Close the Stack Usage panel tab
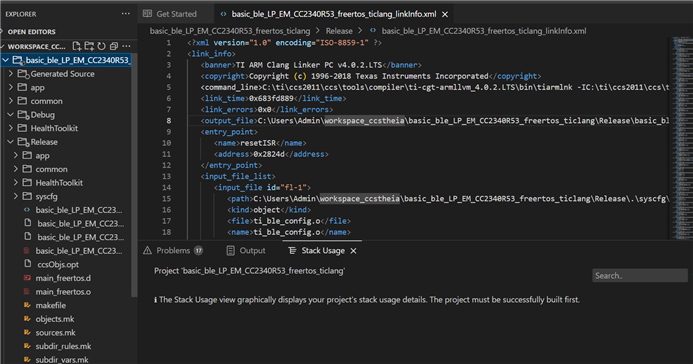Image resolution: width=693 pixels, height=364 pixels. coord(354,251)
